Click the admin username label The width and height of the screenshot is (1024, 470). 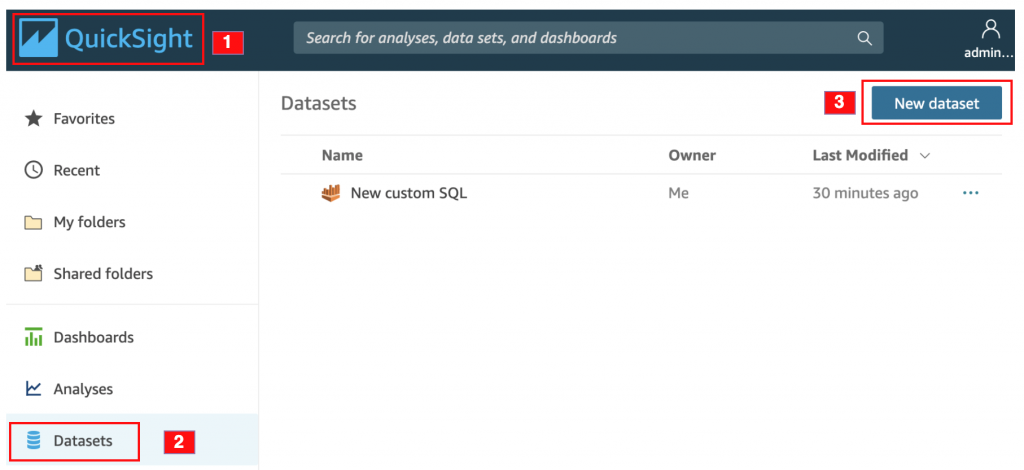tap(989, 53)
